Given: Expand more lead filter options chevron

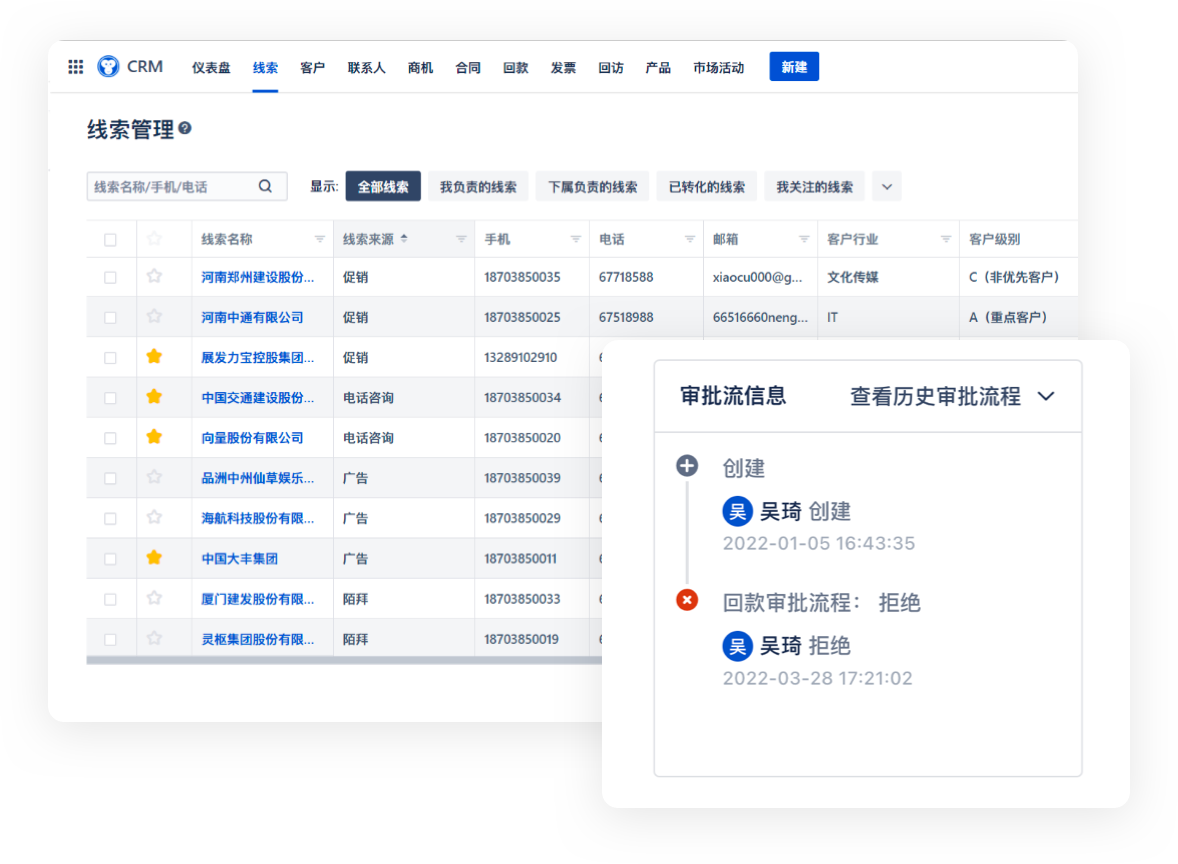Looking at the screenshot, I should [x=886, y=186].
